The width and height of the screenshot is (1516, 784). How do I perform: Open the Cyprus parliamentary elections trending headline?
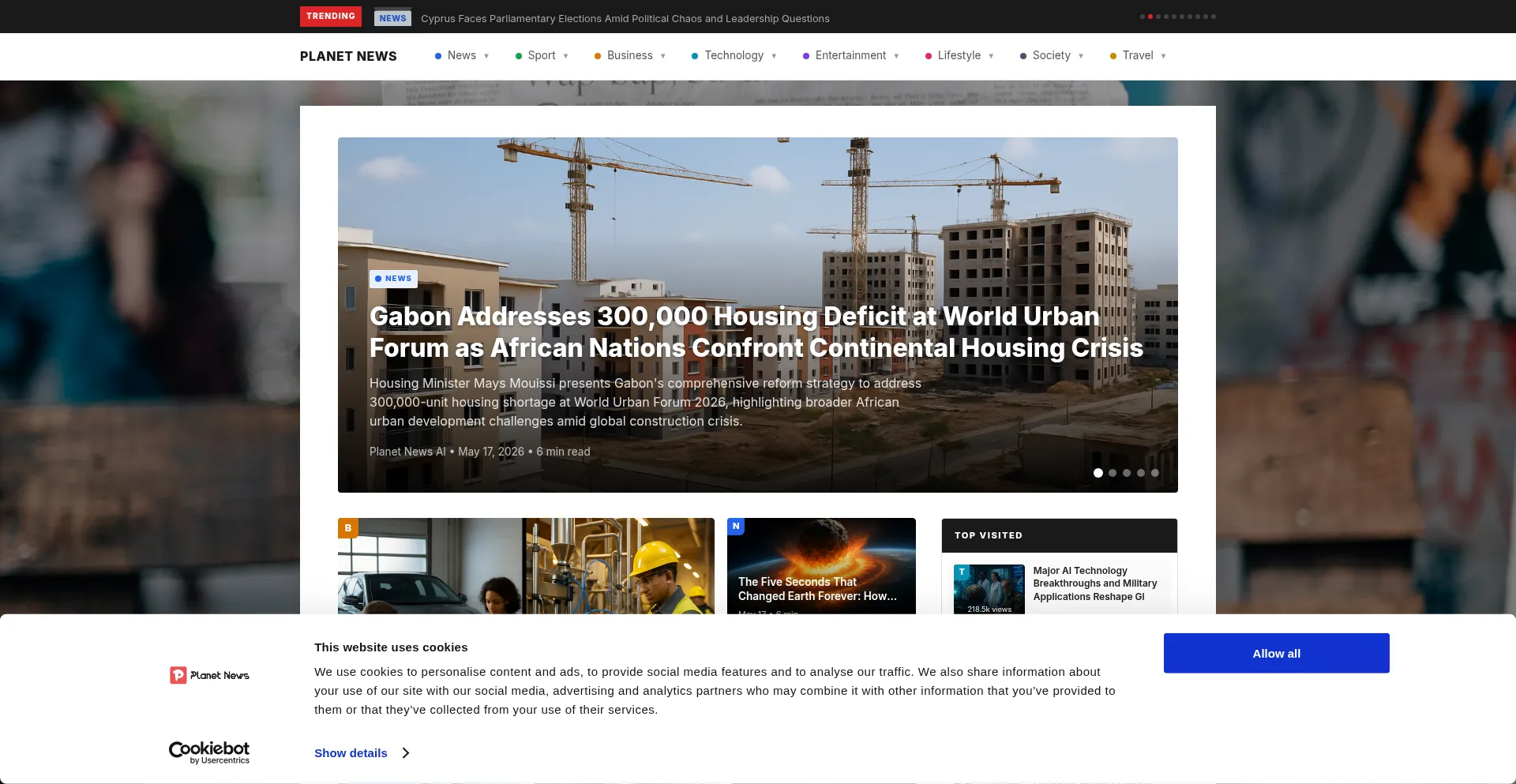pos(625,18)
